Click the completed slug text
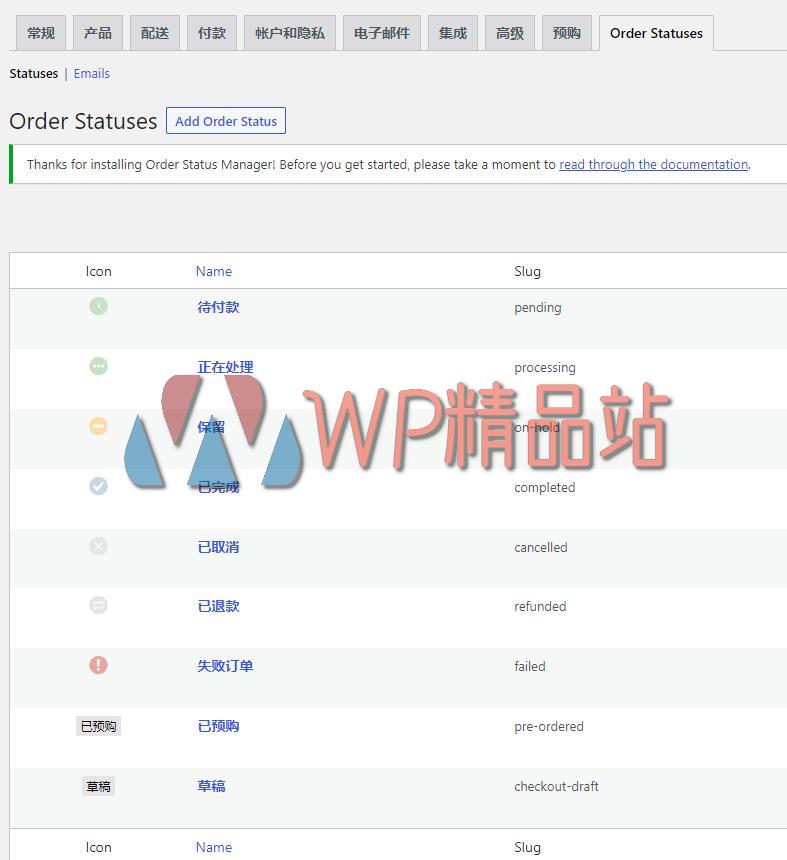787x860 pixels. (x=545, y=488)
